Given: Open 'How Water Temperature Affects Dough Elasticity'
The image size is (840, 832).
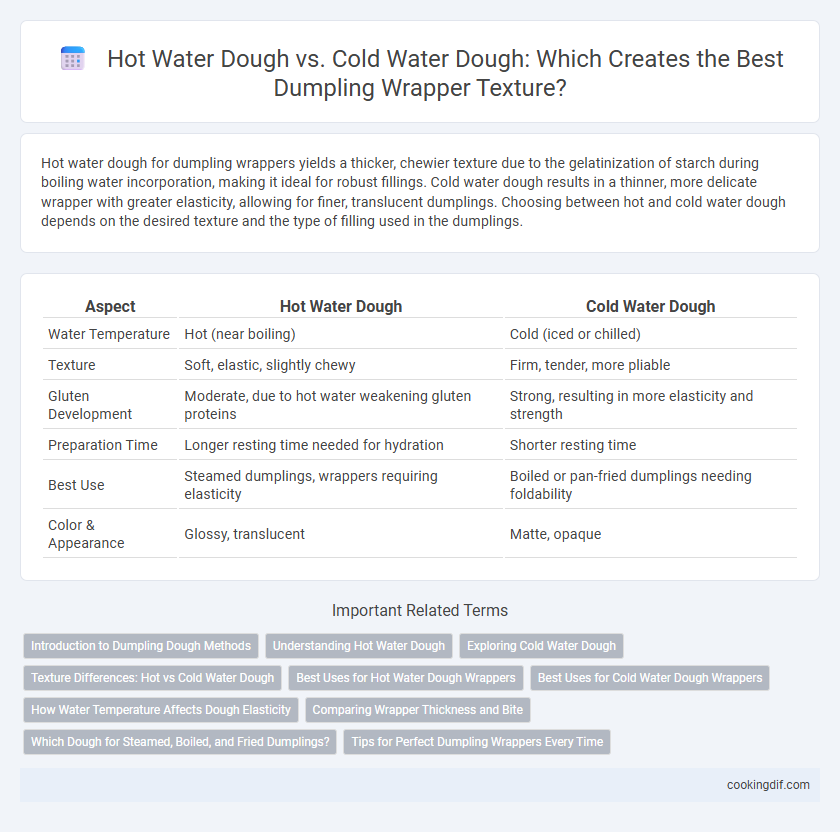Looking at the screenshot, I should (161, 710).
